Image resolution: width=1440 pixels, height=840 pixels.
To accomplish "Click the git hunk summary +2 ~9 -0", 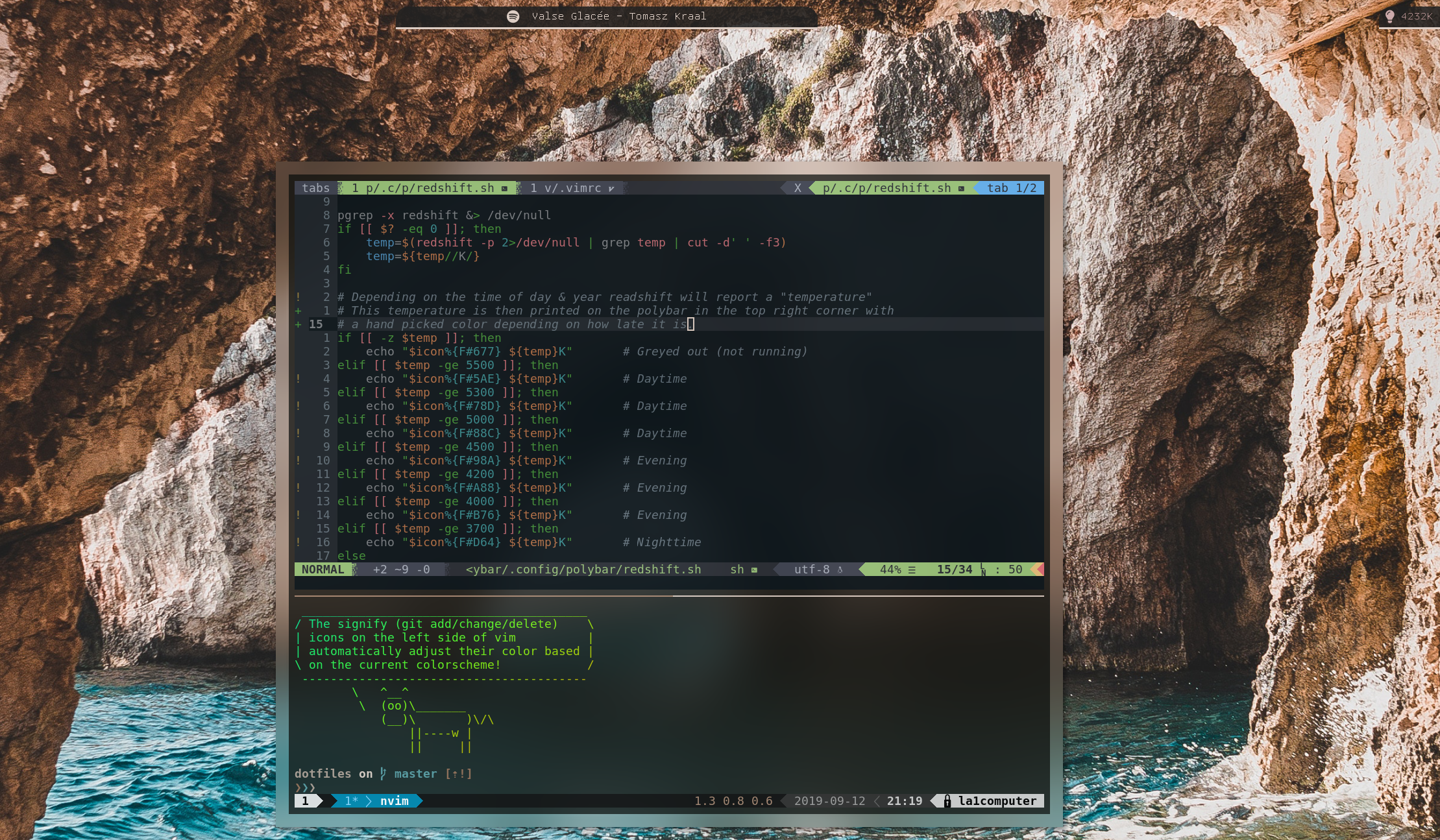I will (x=401, y=570).
